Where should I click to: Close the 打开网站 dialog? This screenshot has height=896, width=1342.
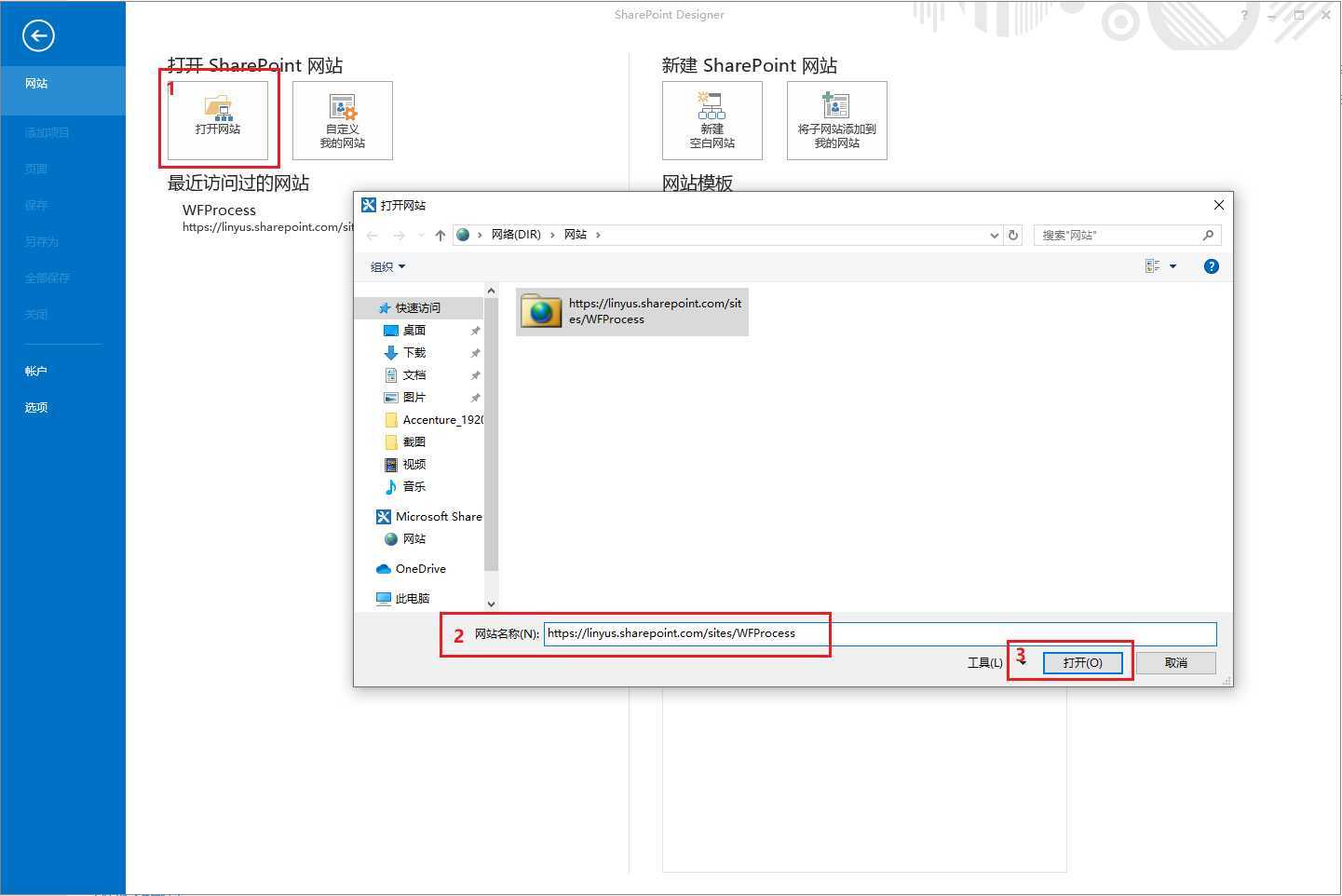tap(1218, 205)
